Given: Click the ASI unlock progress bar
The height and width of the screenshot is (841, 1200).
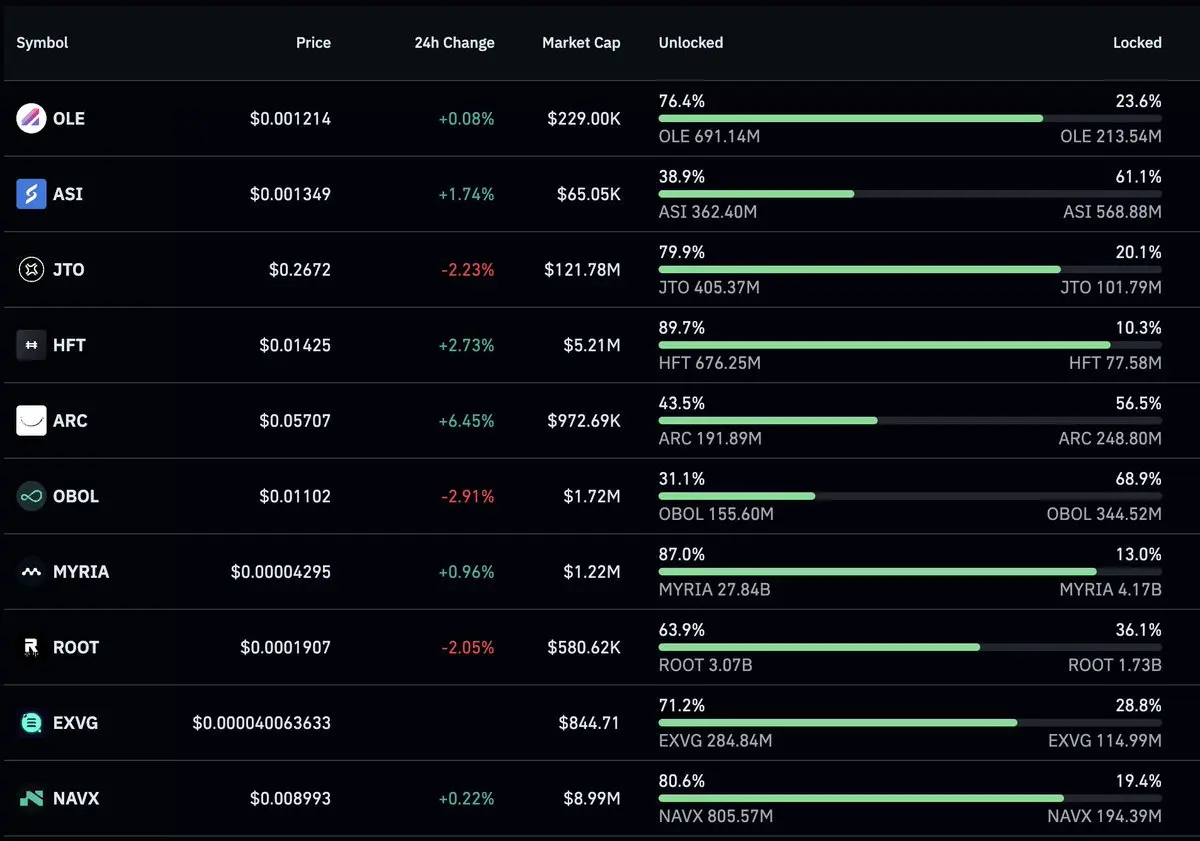Looking at the screenshot, I should 910,194.
